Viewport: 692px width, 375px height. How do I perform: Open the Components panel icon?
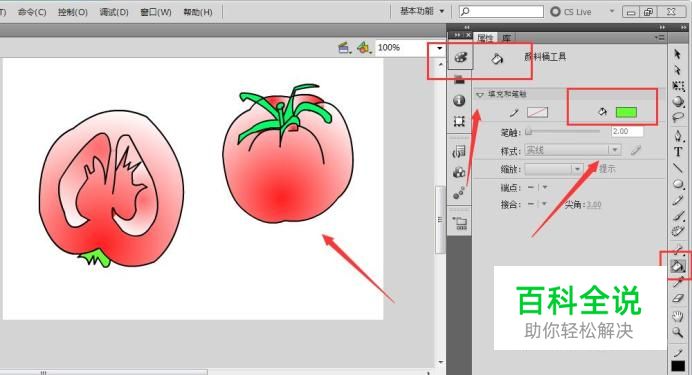[459, 172]
